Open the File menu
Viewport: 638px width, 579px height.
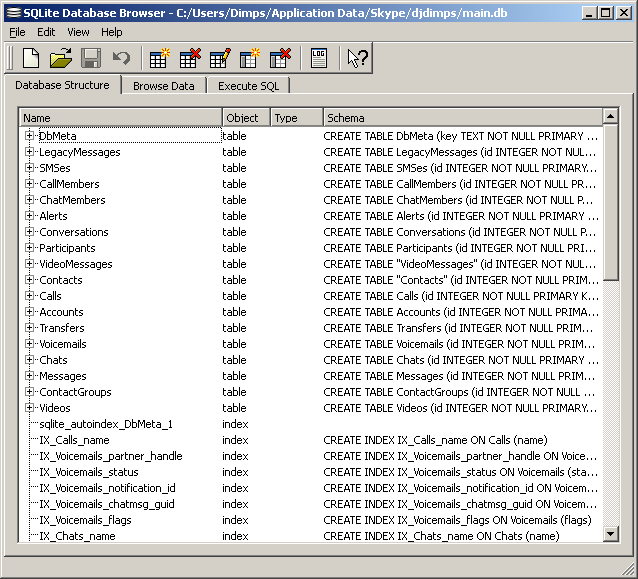tap(17, 32)
